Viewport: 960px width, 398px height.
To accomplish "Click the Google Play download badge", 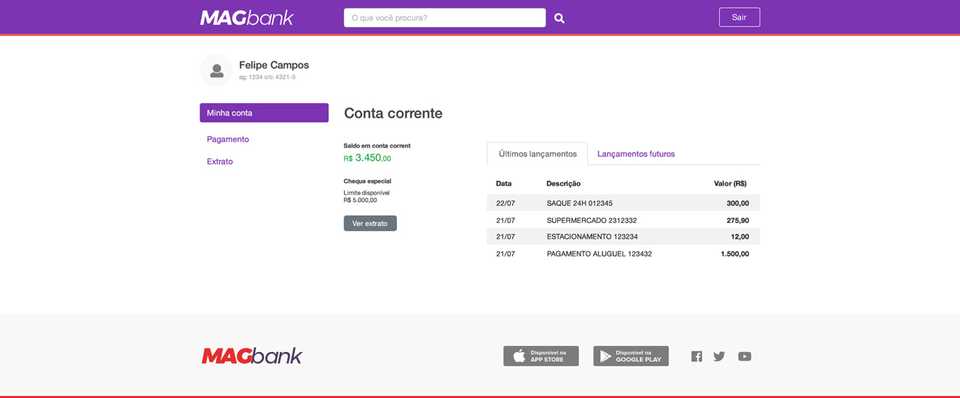I will [631, 356].
